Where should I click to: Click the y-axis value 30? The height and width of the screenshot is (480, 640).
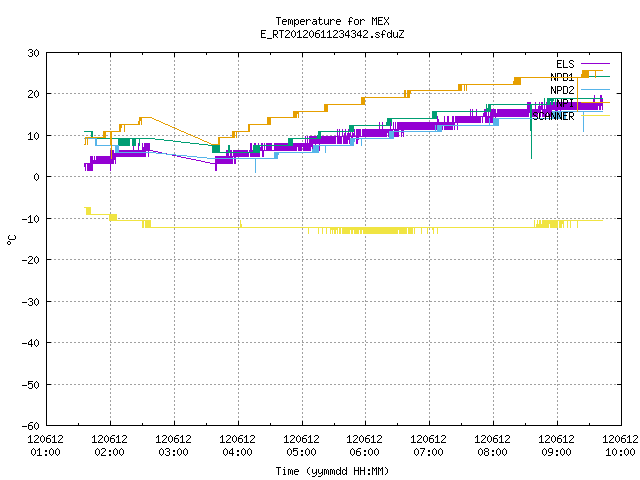click(34, 53)
